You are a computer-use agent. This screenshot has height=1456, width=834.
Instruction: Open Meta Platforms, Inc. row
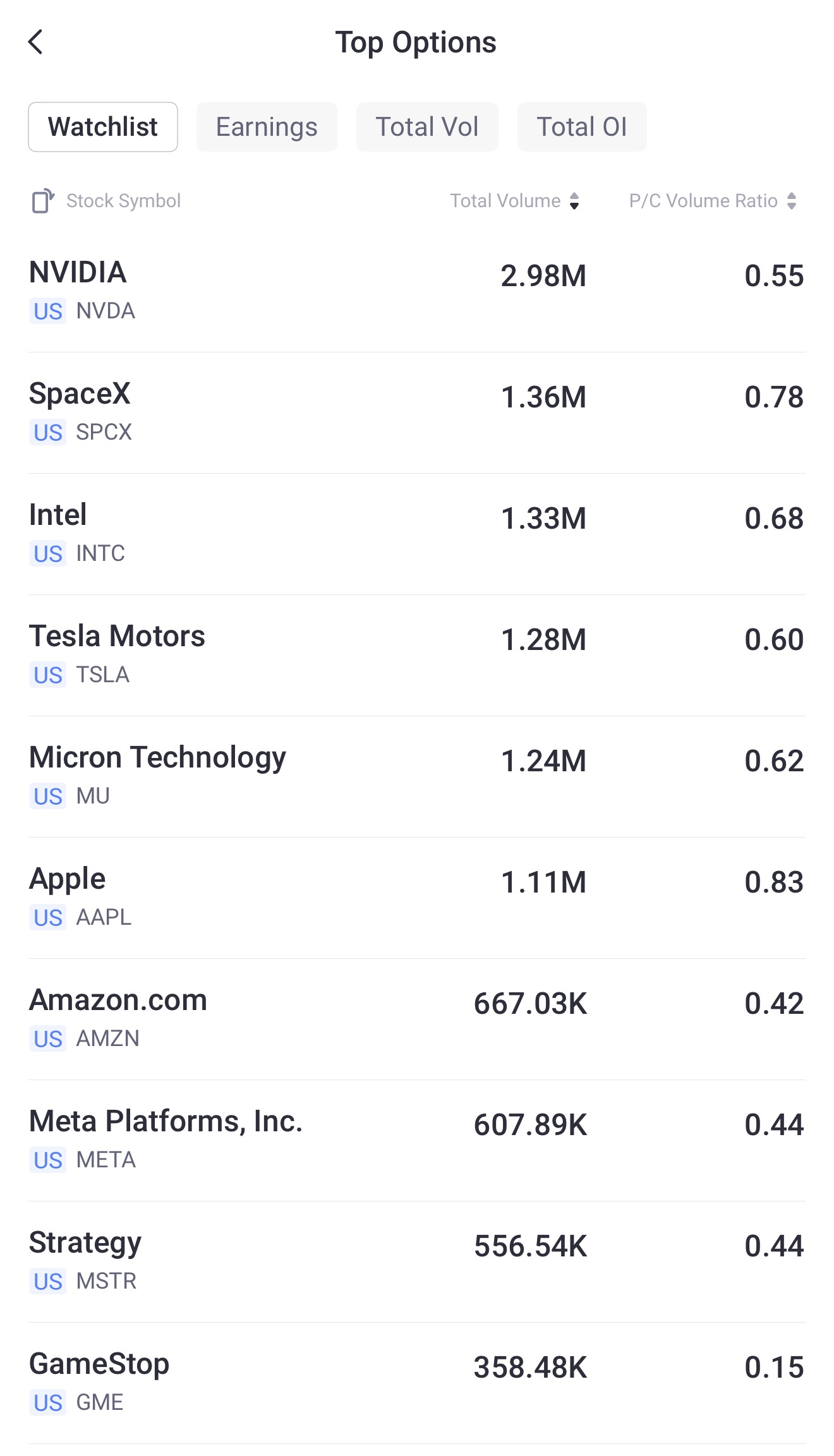point(417,1141)
